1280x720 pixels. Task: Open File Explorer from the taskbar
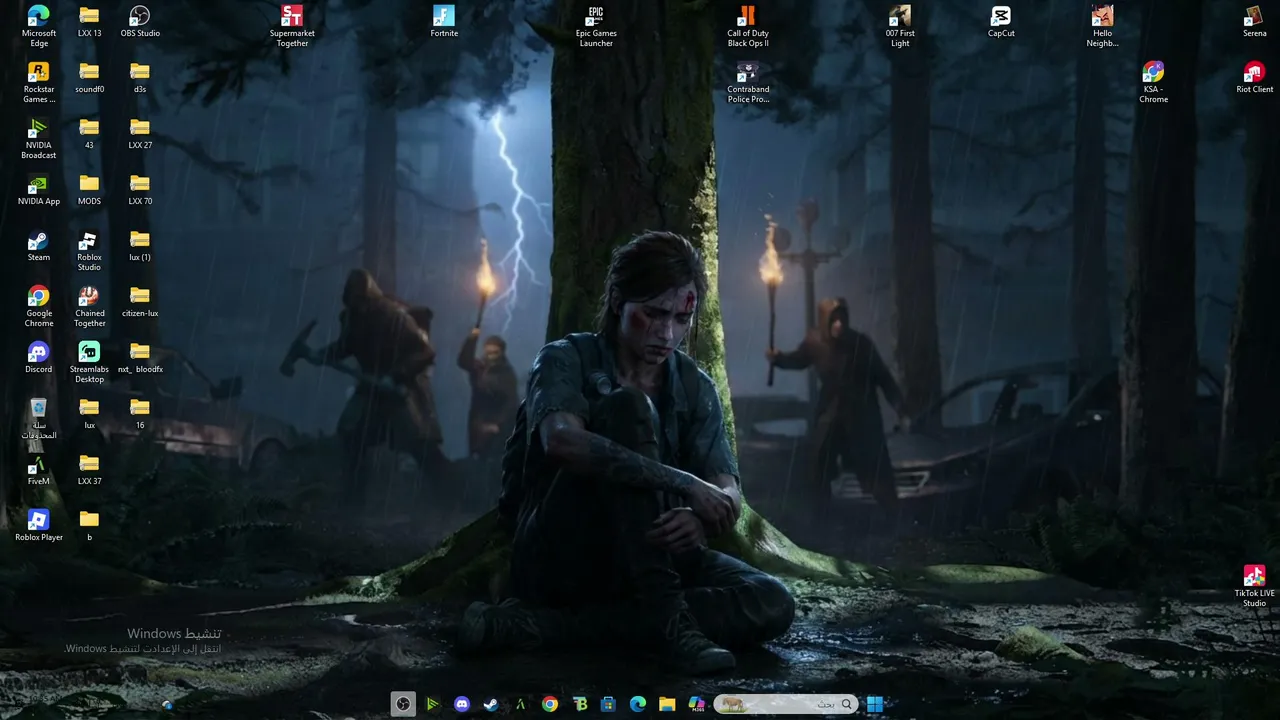click(x=667, y=704)
